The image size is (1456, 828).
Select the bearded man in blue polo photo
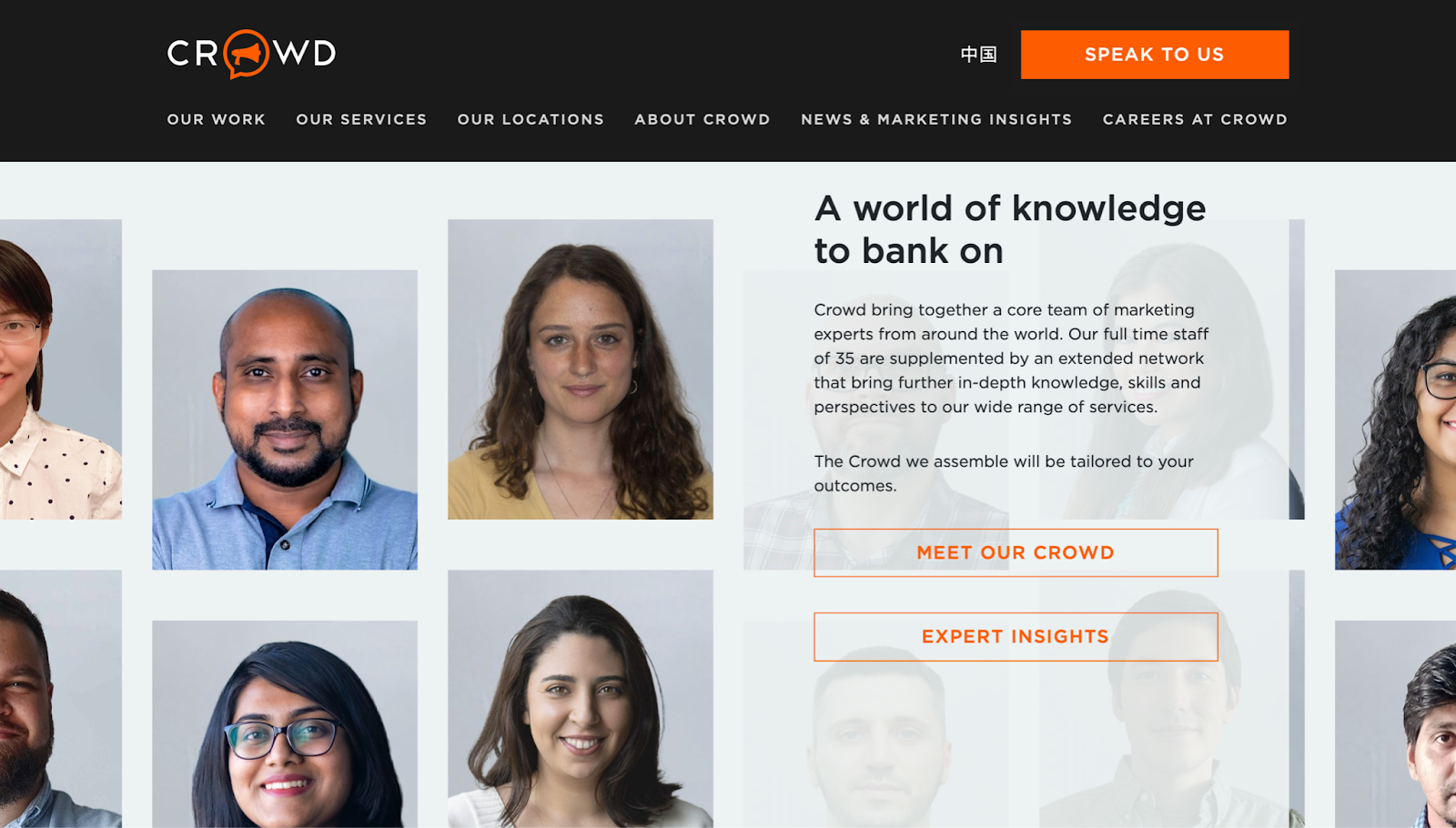pyautogui.click(x=285, y=419)
